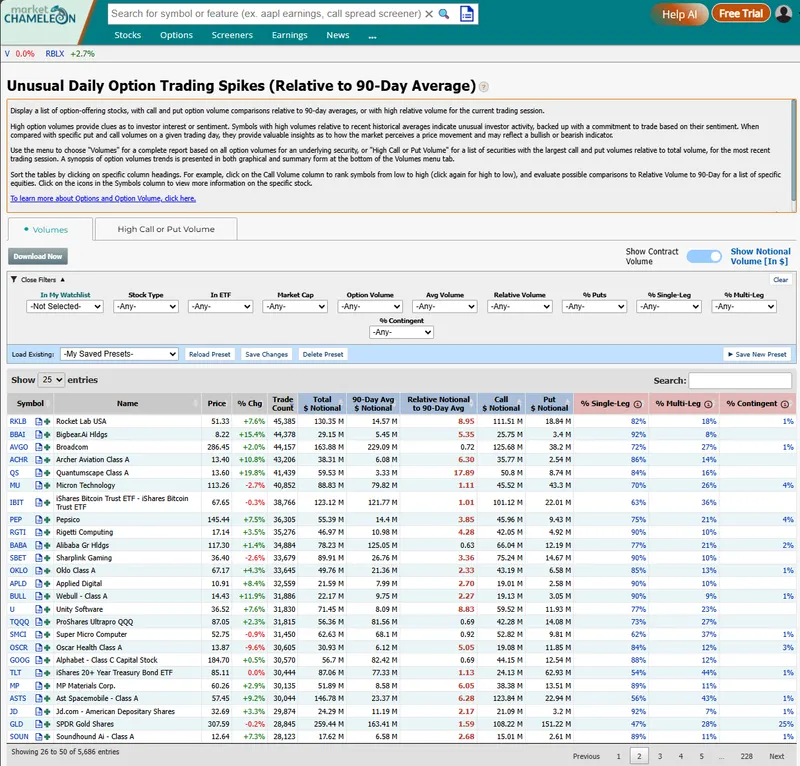Click the help icon next to the page title
800x766 pixels.
(x=484, y=87)
